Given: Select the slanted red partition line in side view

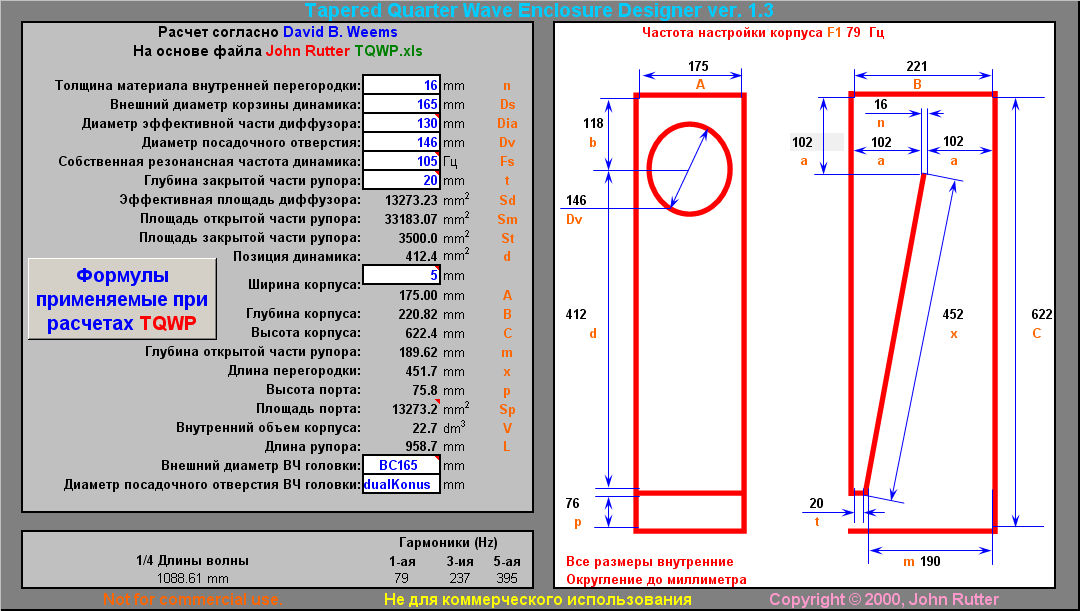Looking at the screenshot, I should point(893,332).
